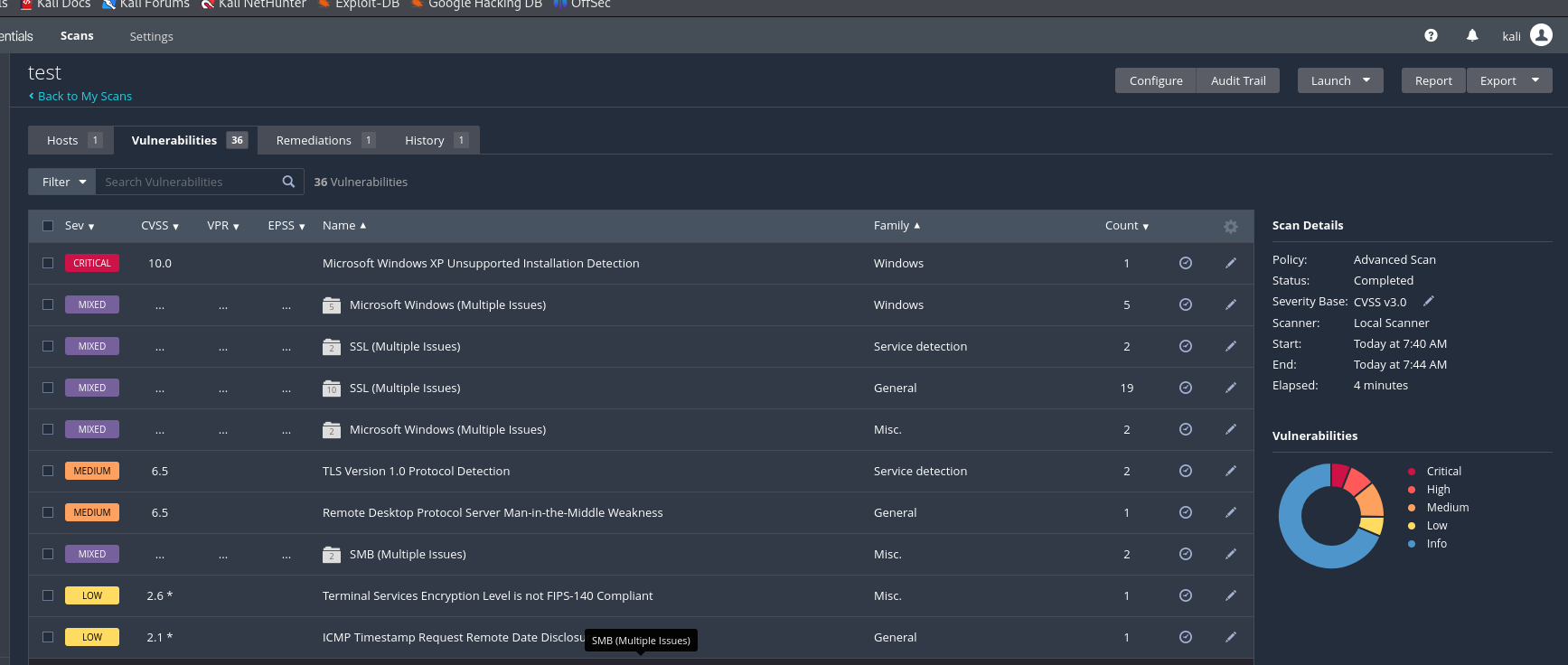This screenshot has height=665, width=1568.
Task: Snooze icon for ICMP Timestamp Request row
Action: (x=1186, y=637)
